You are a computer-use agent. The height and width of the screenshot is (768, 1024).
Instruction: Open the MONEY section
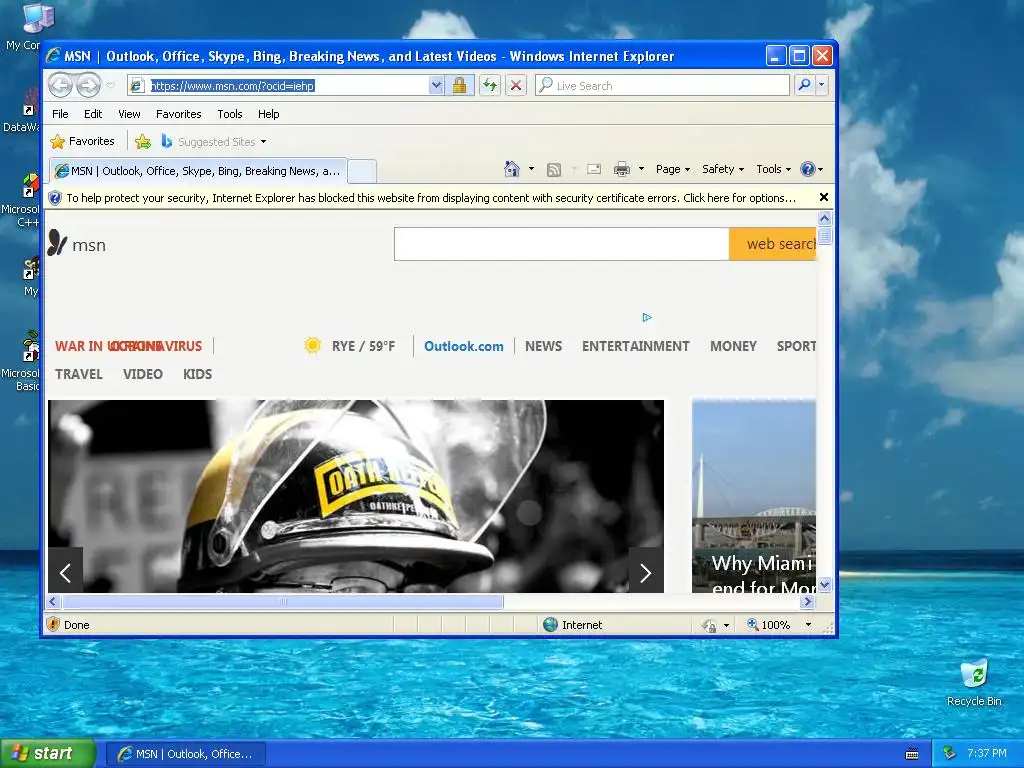(733, 346)
